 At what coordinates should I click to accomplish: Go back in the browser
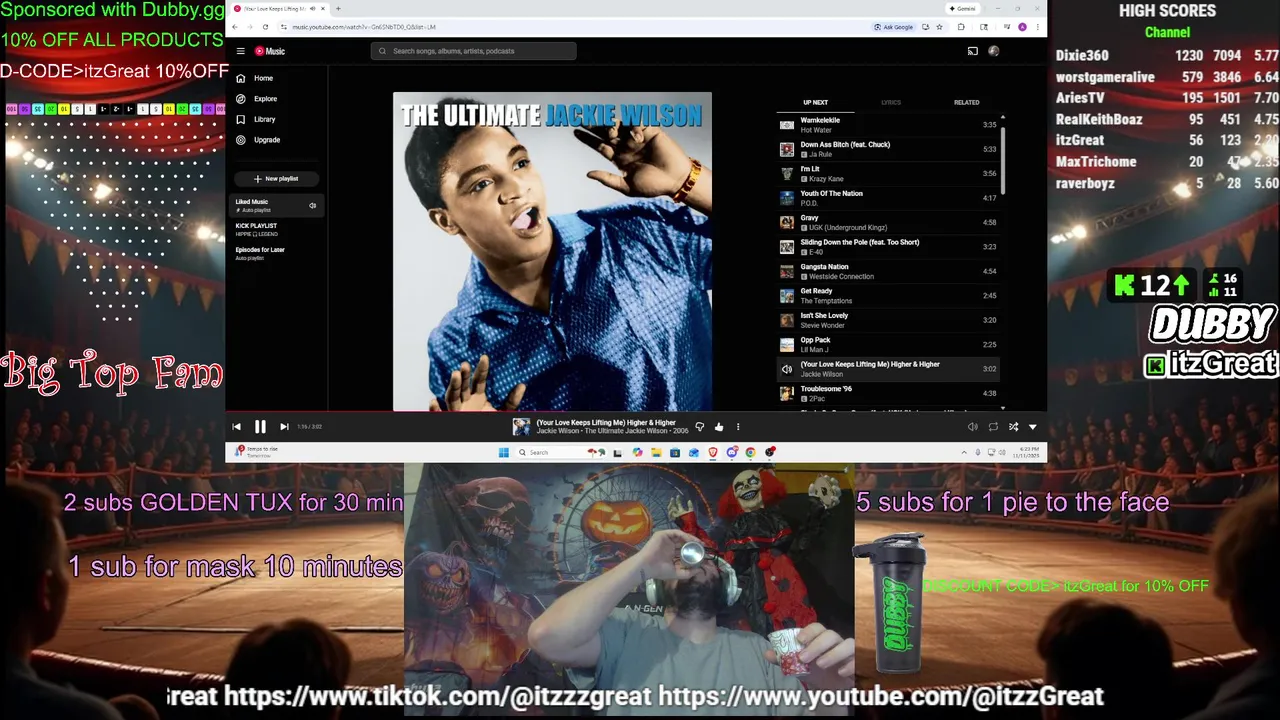coord(237,27)
